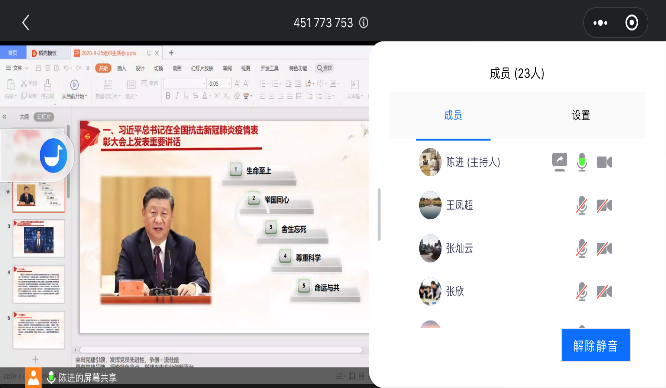Open the 切换 ribbon tab
This screenshot has height=388, width=666.
(158, 68)
